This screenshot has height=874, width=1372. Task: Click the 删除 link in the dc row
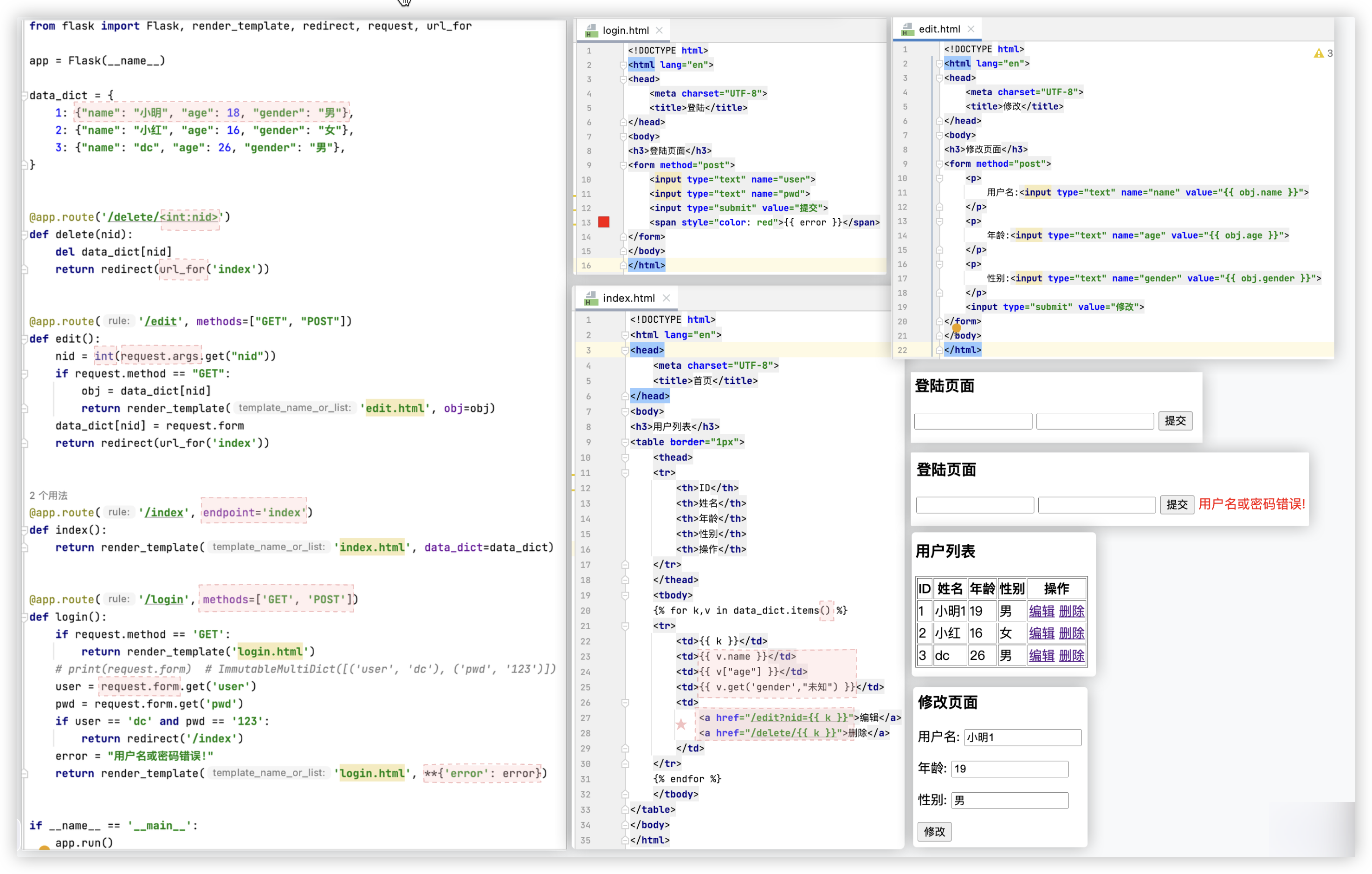(1071, 656)
